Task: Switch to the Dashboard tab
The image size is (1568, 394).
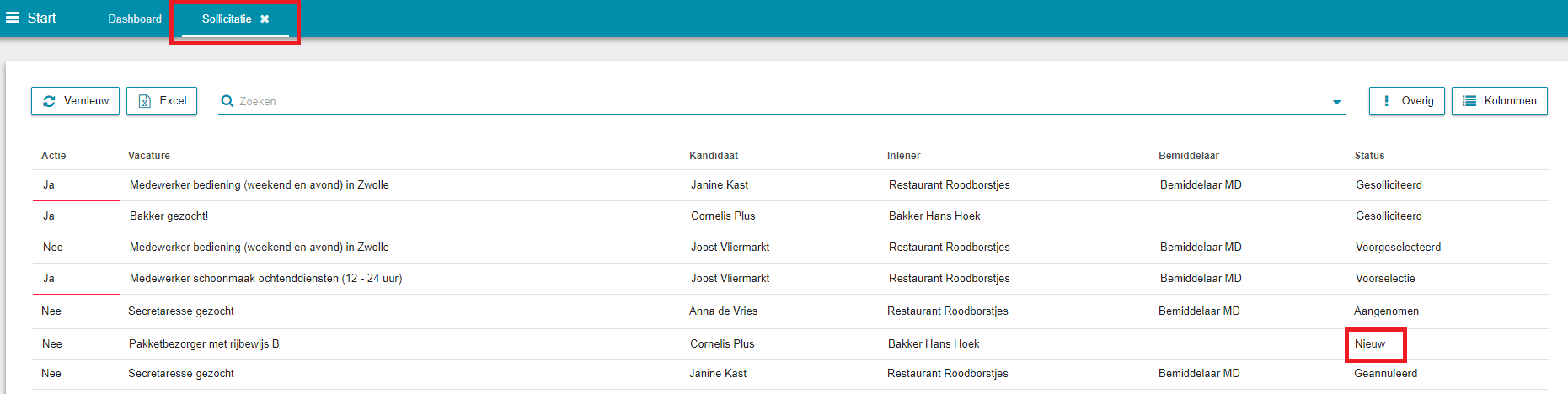Action: (x=135, y=19)
